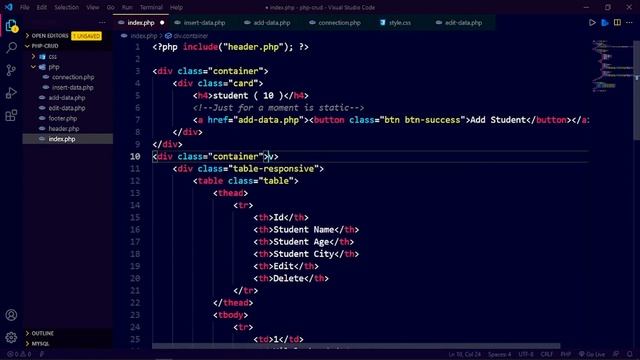Image resolution: width=640 pixels, height=360 pixels.
Task: Open header.php in file explorer
Action: pos(64,129)
